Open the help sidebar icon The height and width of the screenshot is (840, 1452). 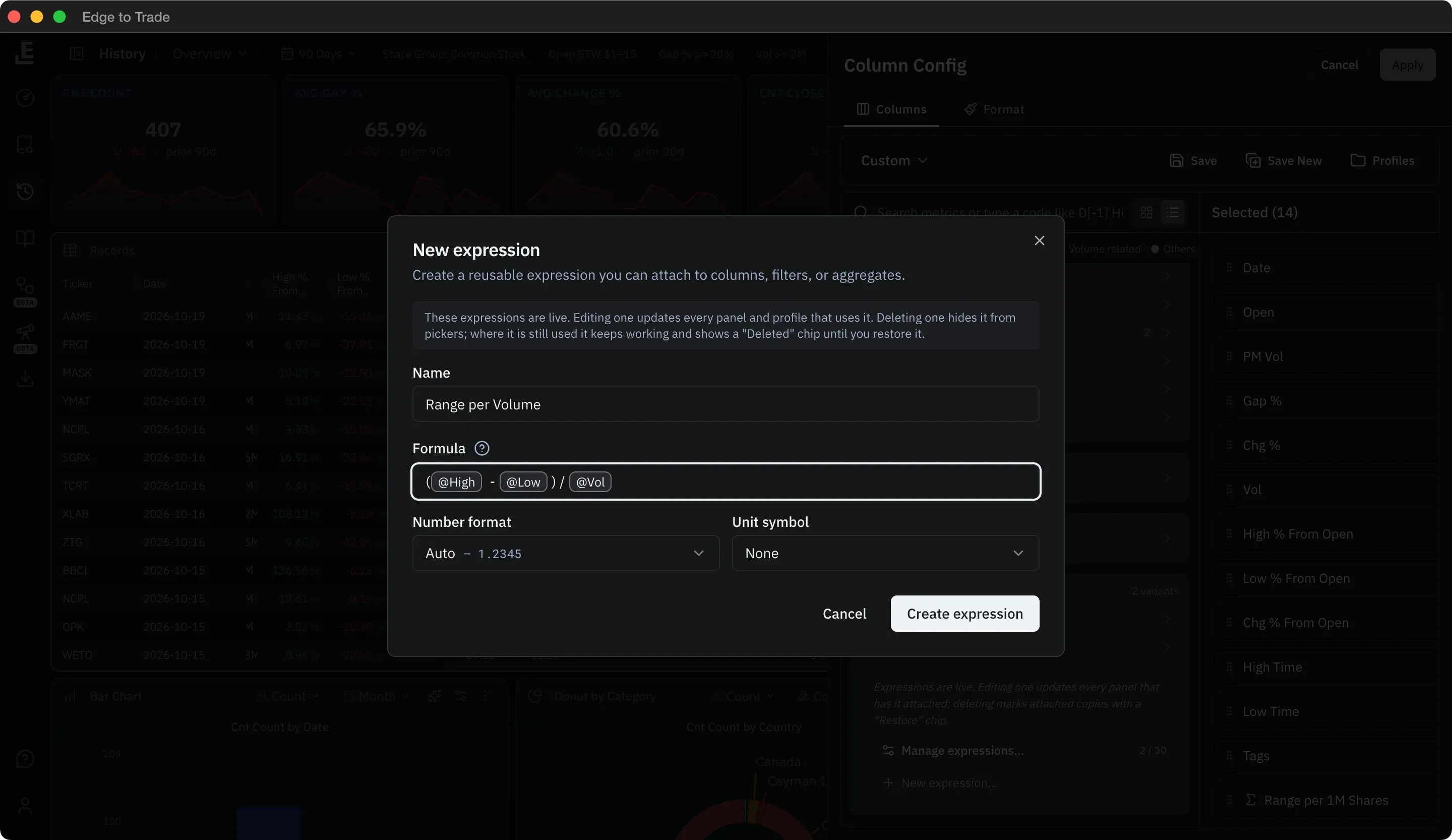pyautogui.click(x=25, y=759)
